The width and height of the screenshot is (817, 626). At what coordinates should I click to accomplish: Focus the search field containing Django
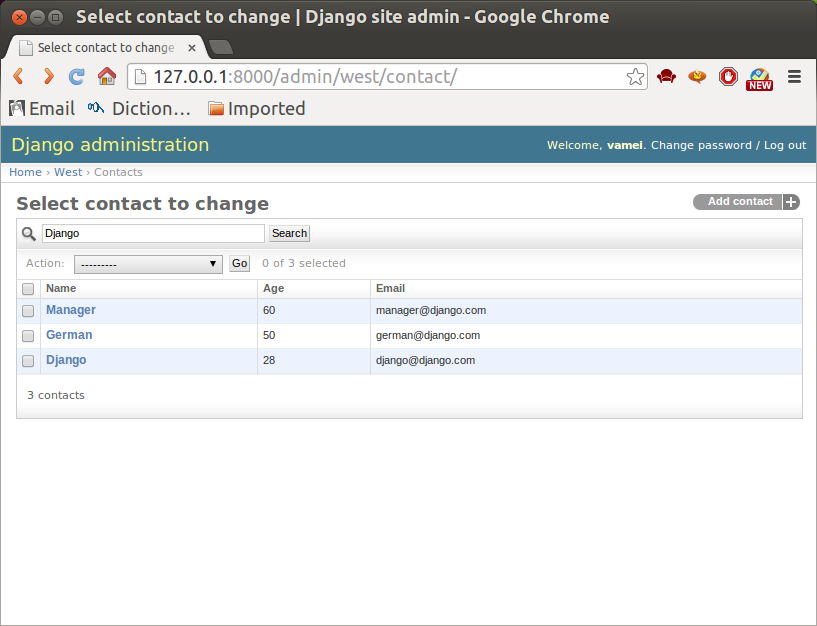pyautogui.click(x=153, y=233)
